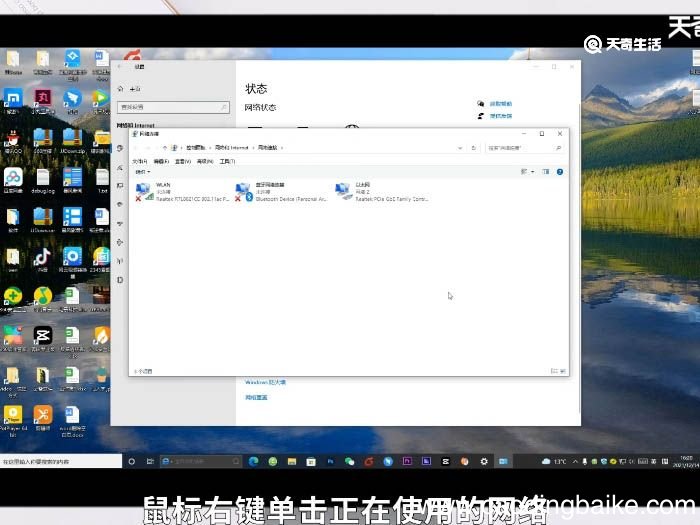The image size is (700, 525).
Task: Click the 'Internet' breadcrumb segment in address bar
Action: [x=231, y=148]
